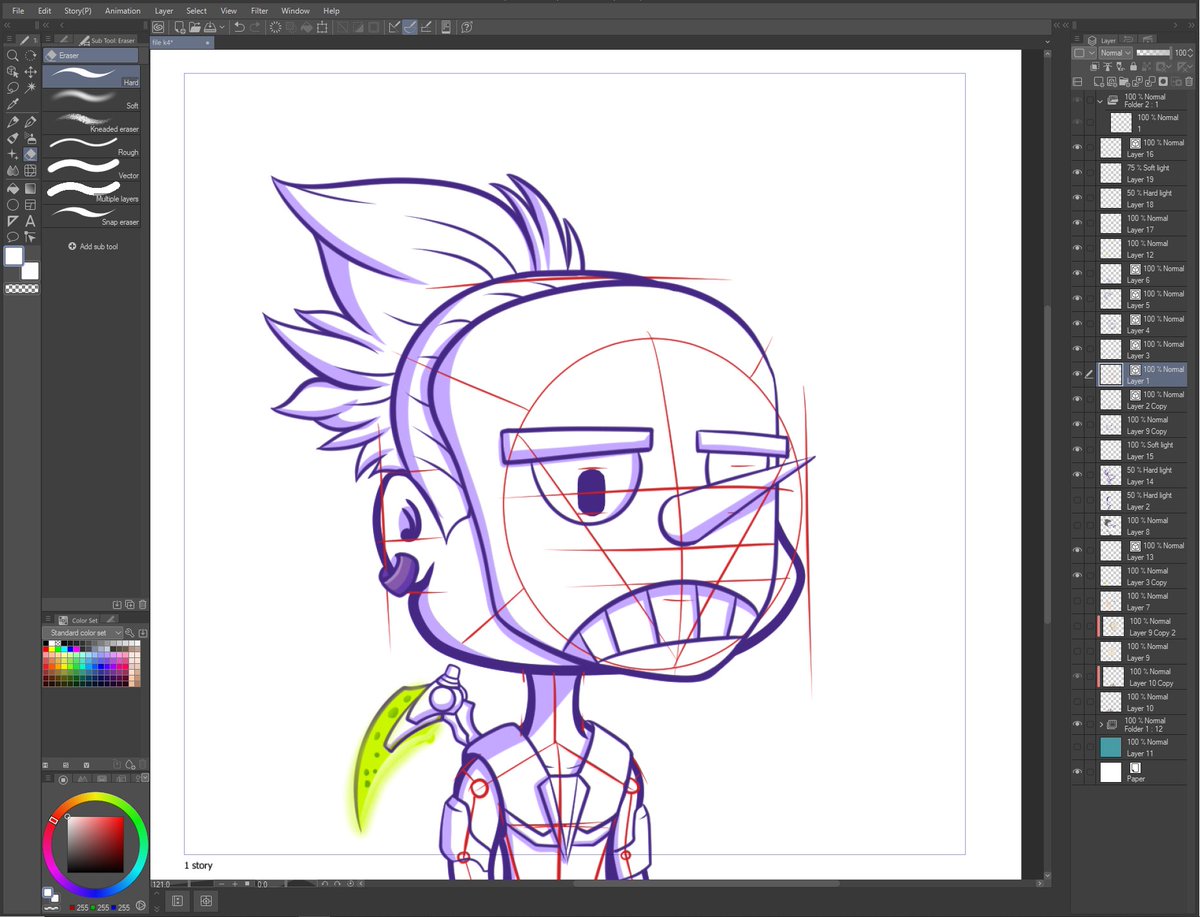1200x917 pixels.
Task: Hide Layer 12 with its eye icon
Action: point(1078,248)
